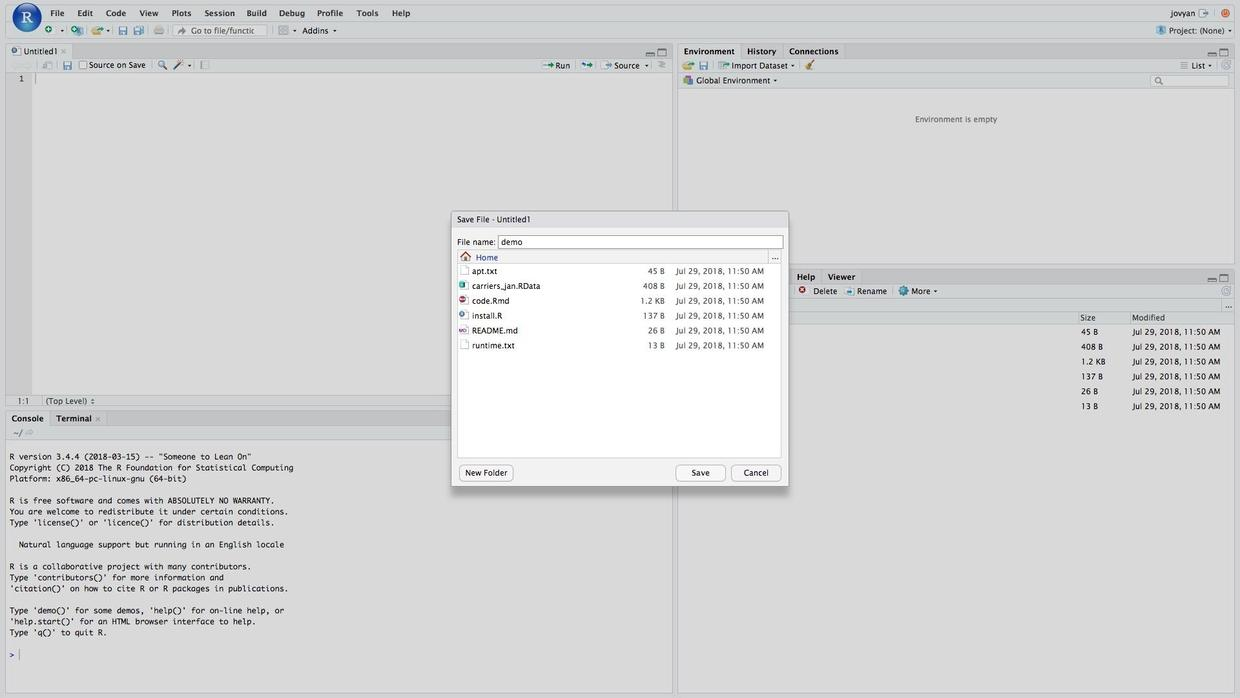This screenshot has height=698, width=1240.
Task: Click the Home folder icon in the Save dialog
Action: pos(465,257)
